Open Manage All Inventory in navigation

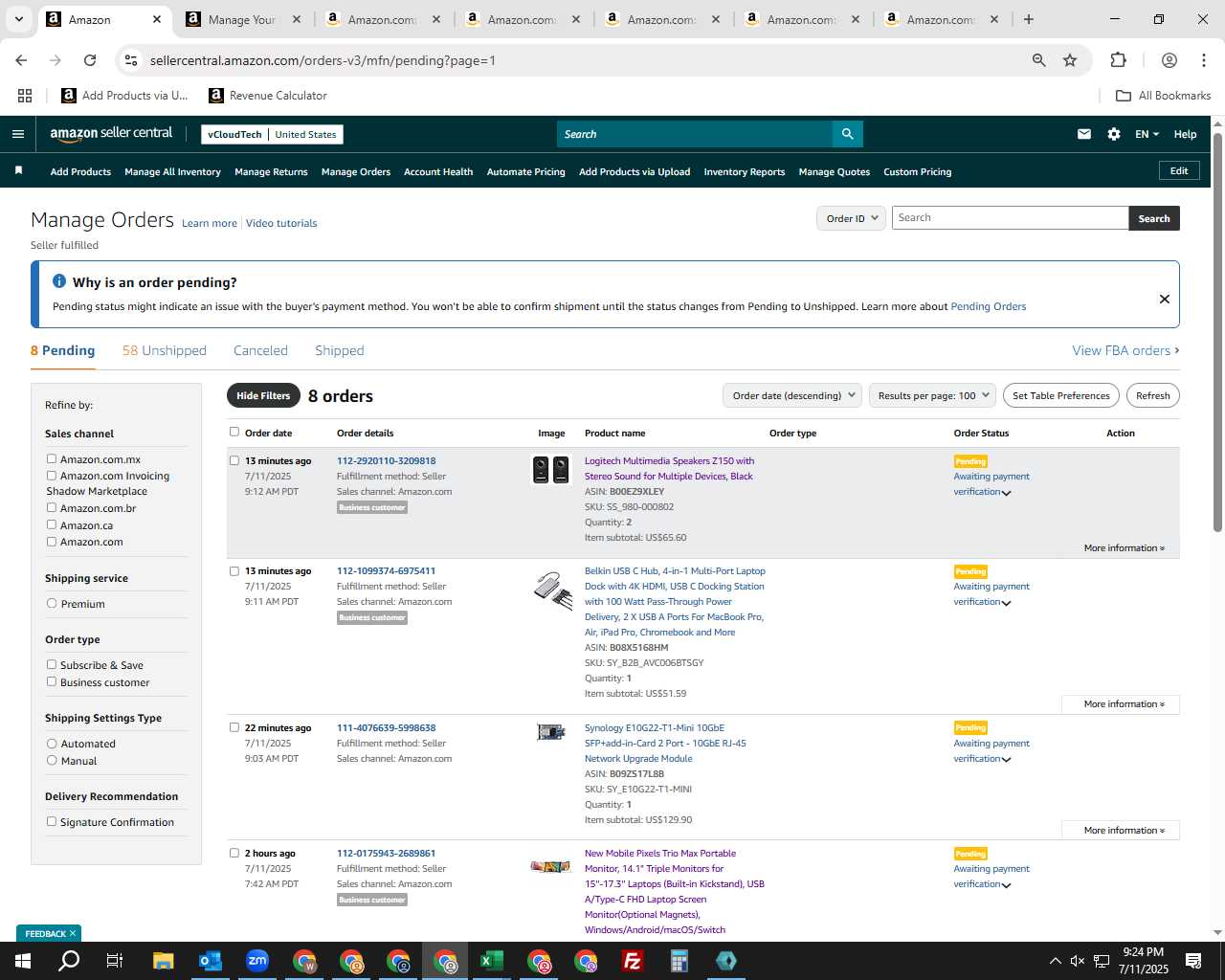tap(172, 172)
